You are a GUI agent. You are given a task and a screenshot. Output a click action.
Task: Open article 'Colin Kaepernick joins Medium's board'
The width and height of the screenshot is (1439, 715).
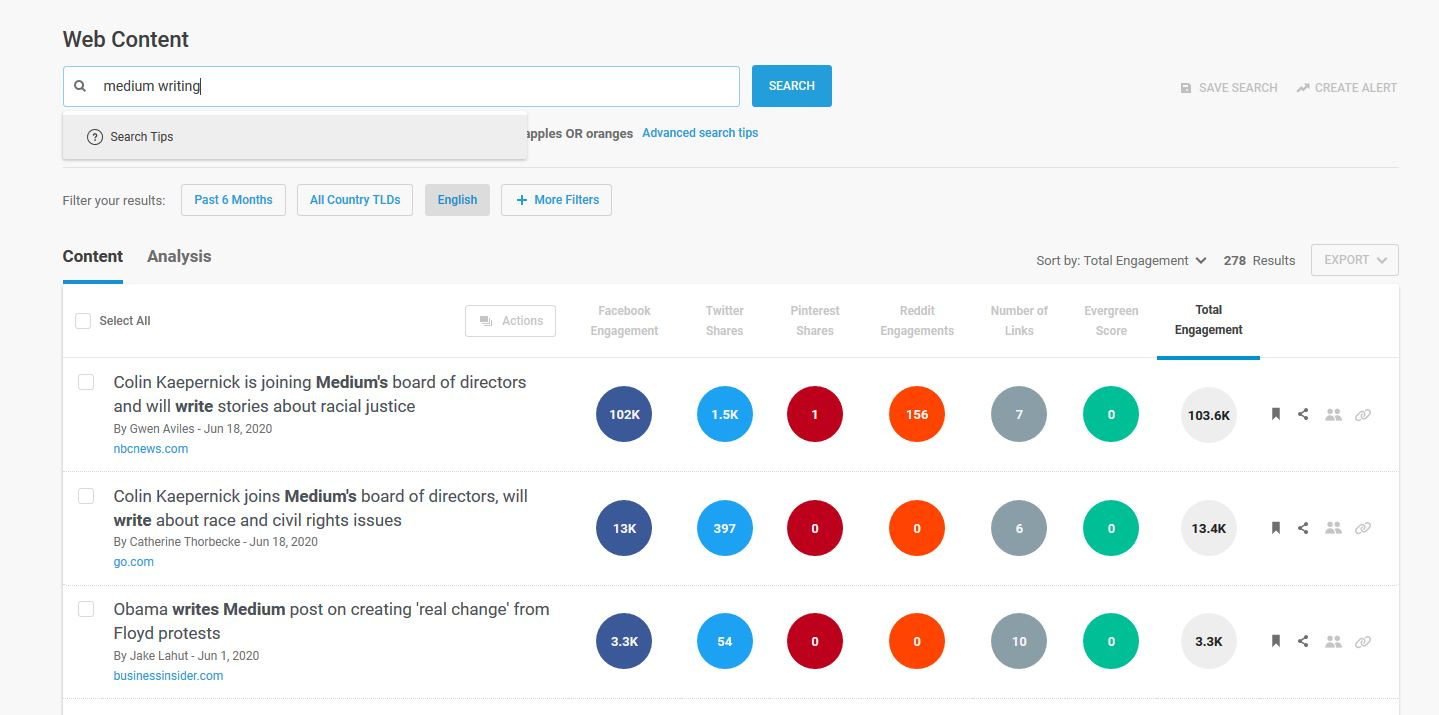click(x=321, y=508)
